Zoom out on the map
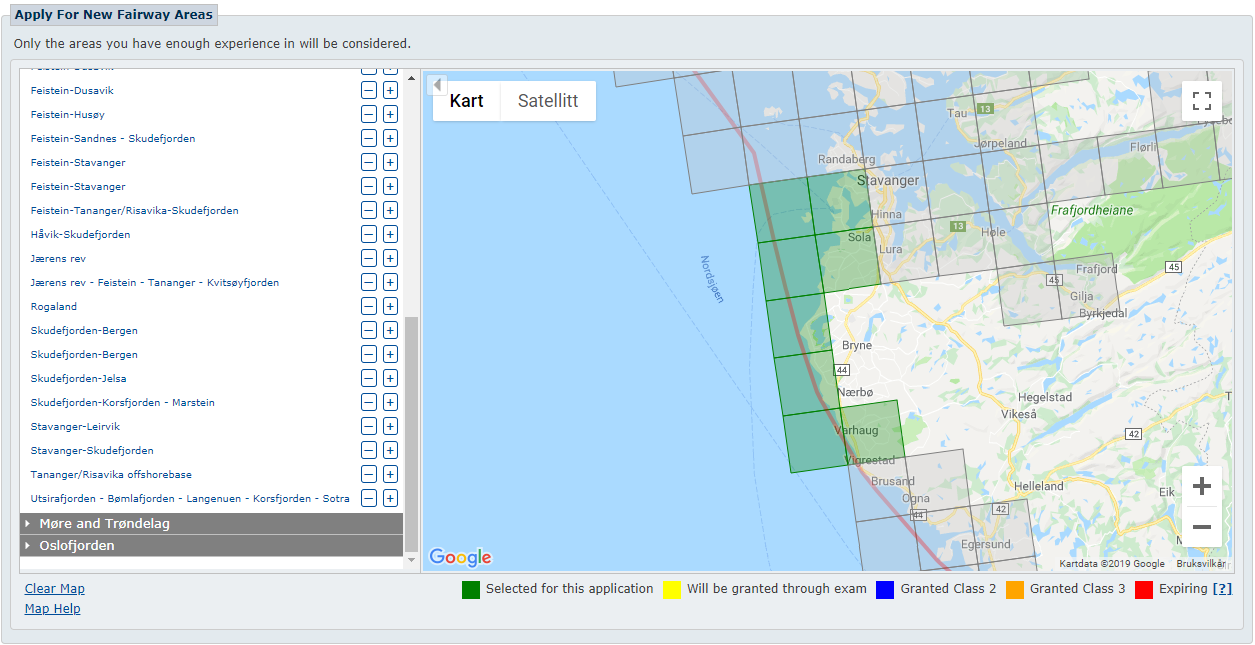The width and height of the screenshot is (1255, 645). tap(1202, 527)
